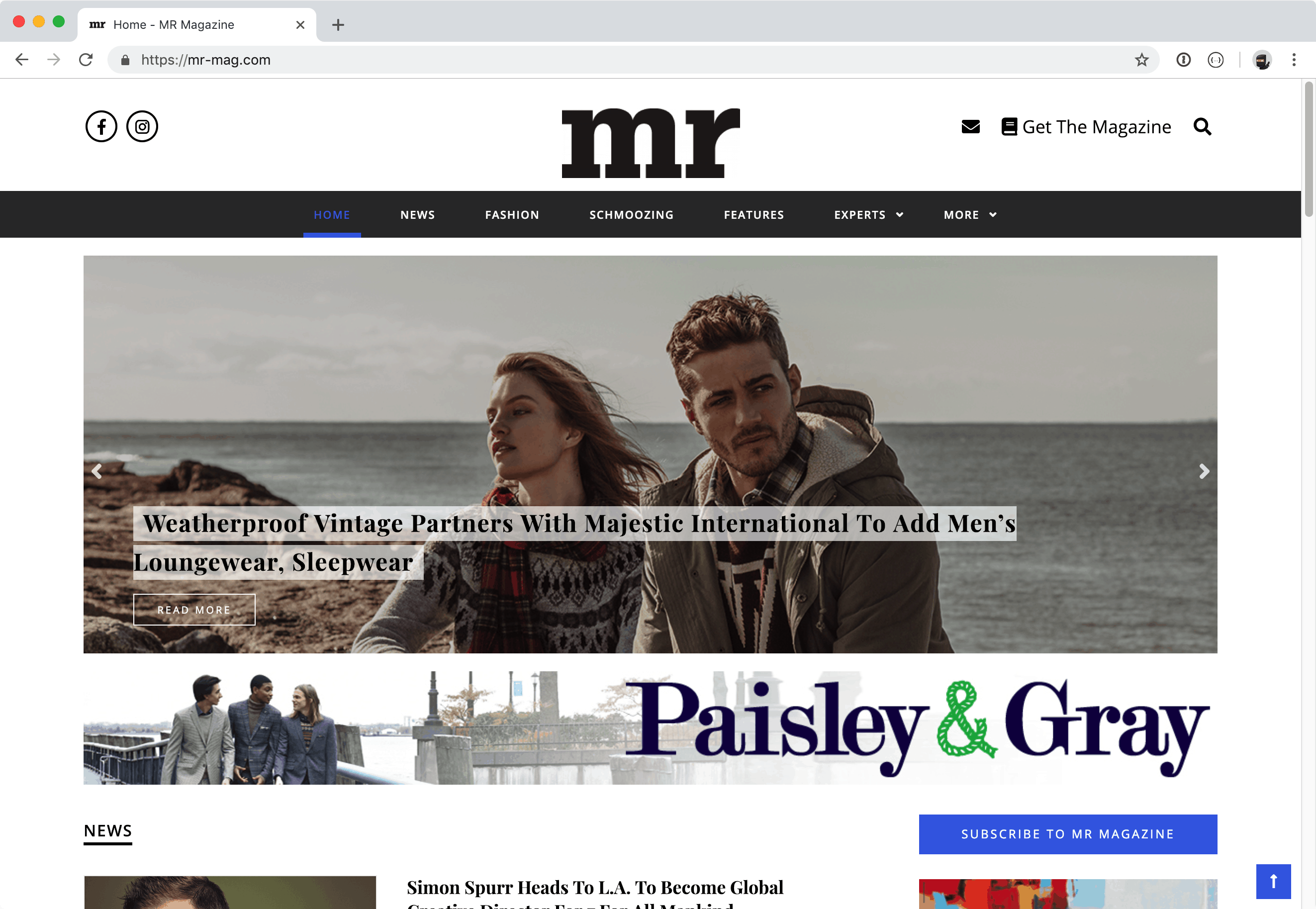Open MR Magazine's Facebook page icon
The width and height of the screenshot is (1316, 909).
click(101, 126)
